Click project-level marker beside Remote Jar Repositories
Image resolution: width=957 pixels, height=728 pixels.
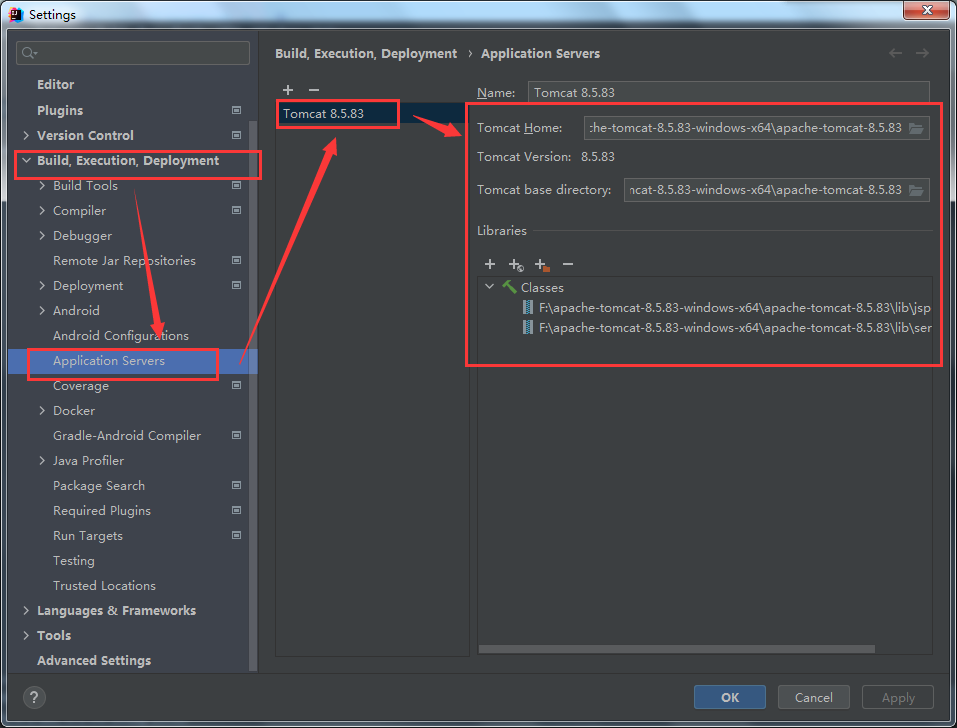[236, 260]
